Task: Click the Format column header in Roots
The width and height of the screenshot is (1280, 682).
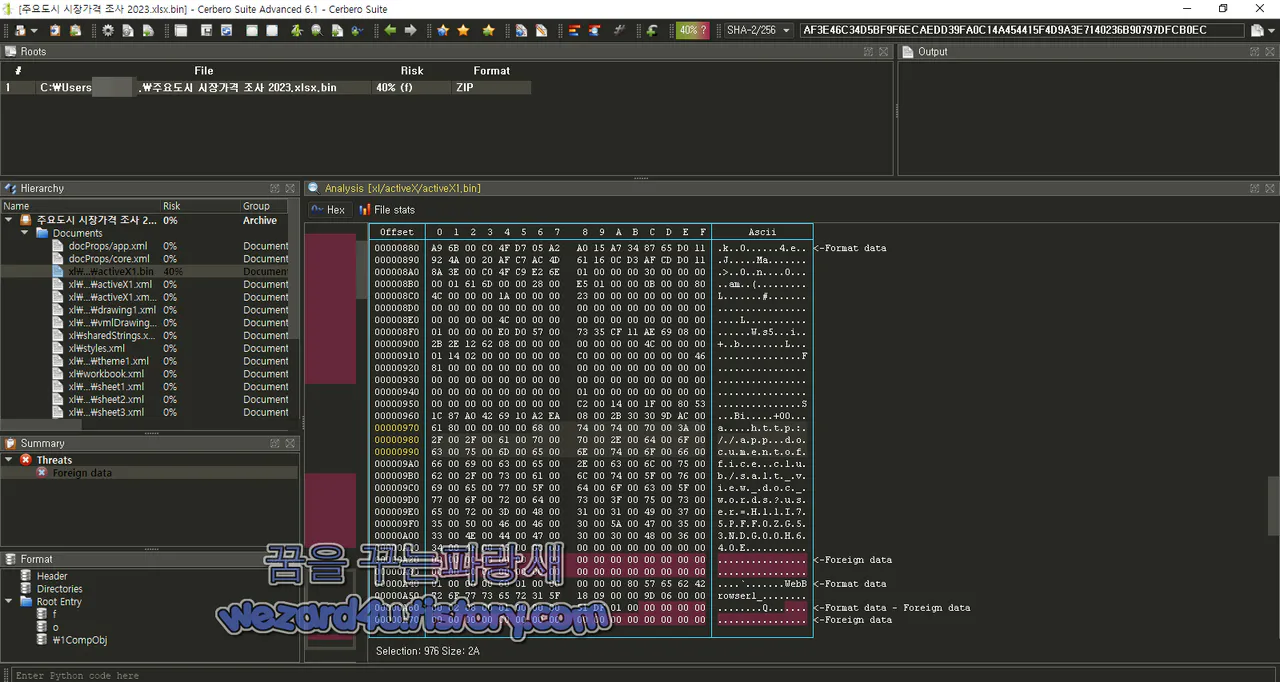Action: (x=491, y=71)
